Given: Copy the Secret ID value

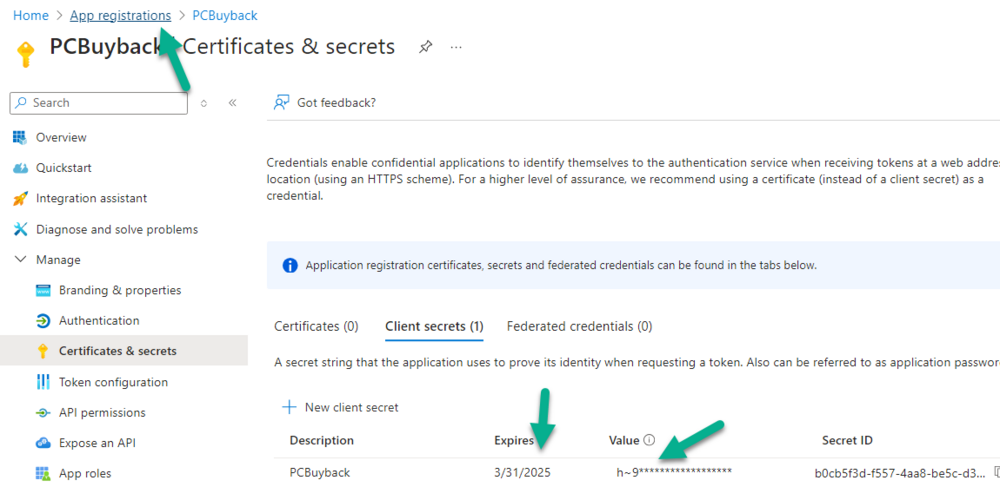Looking at the screenshot, I should [x=997, y=472].
